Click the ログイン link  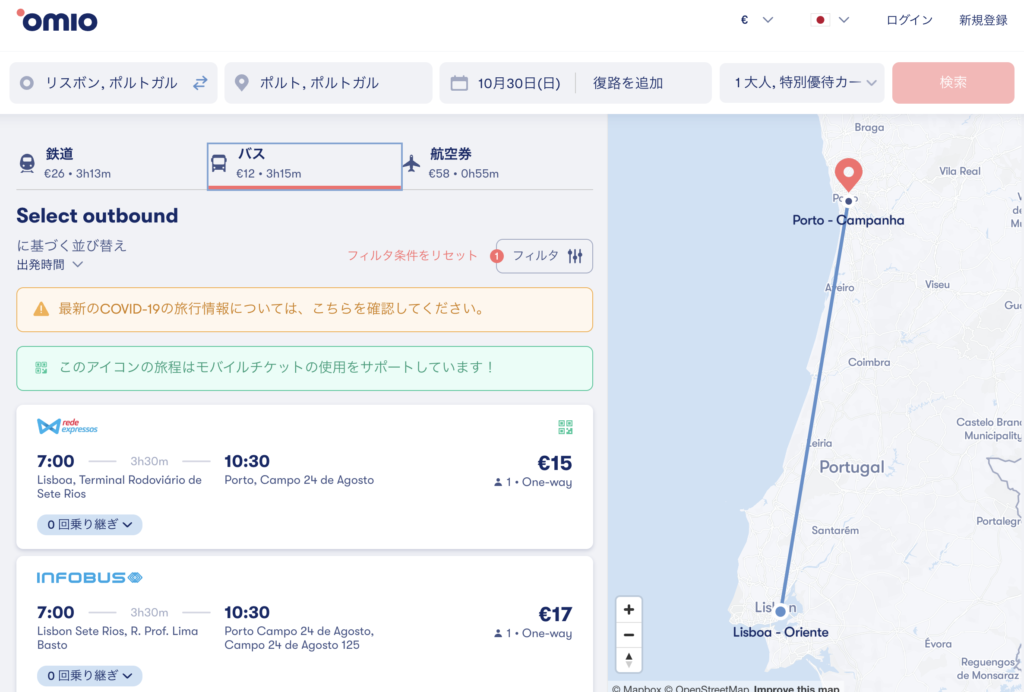[909, 20]
